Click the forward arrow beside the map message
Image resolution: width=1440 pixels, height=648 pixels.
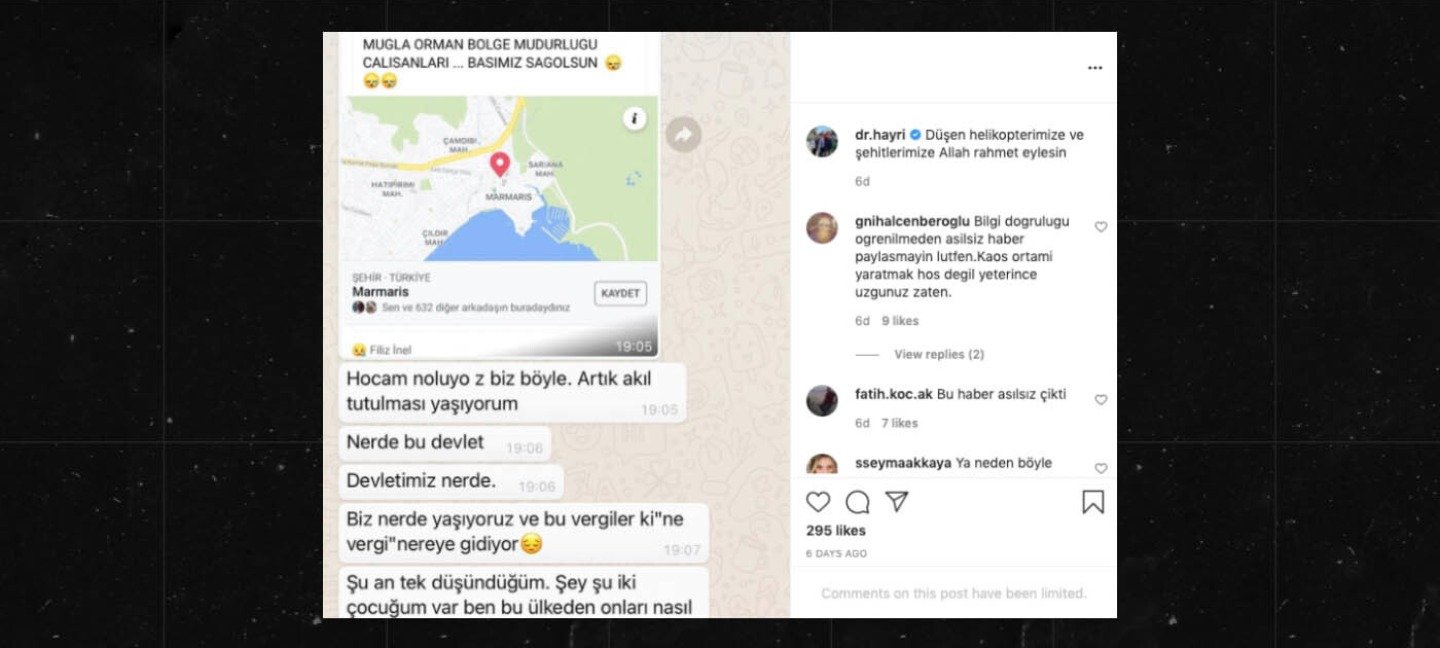[x=684, y=134]
